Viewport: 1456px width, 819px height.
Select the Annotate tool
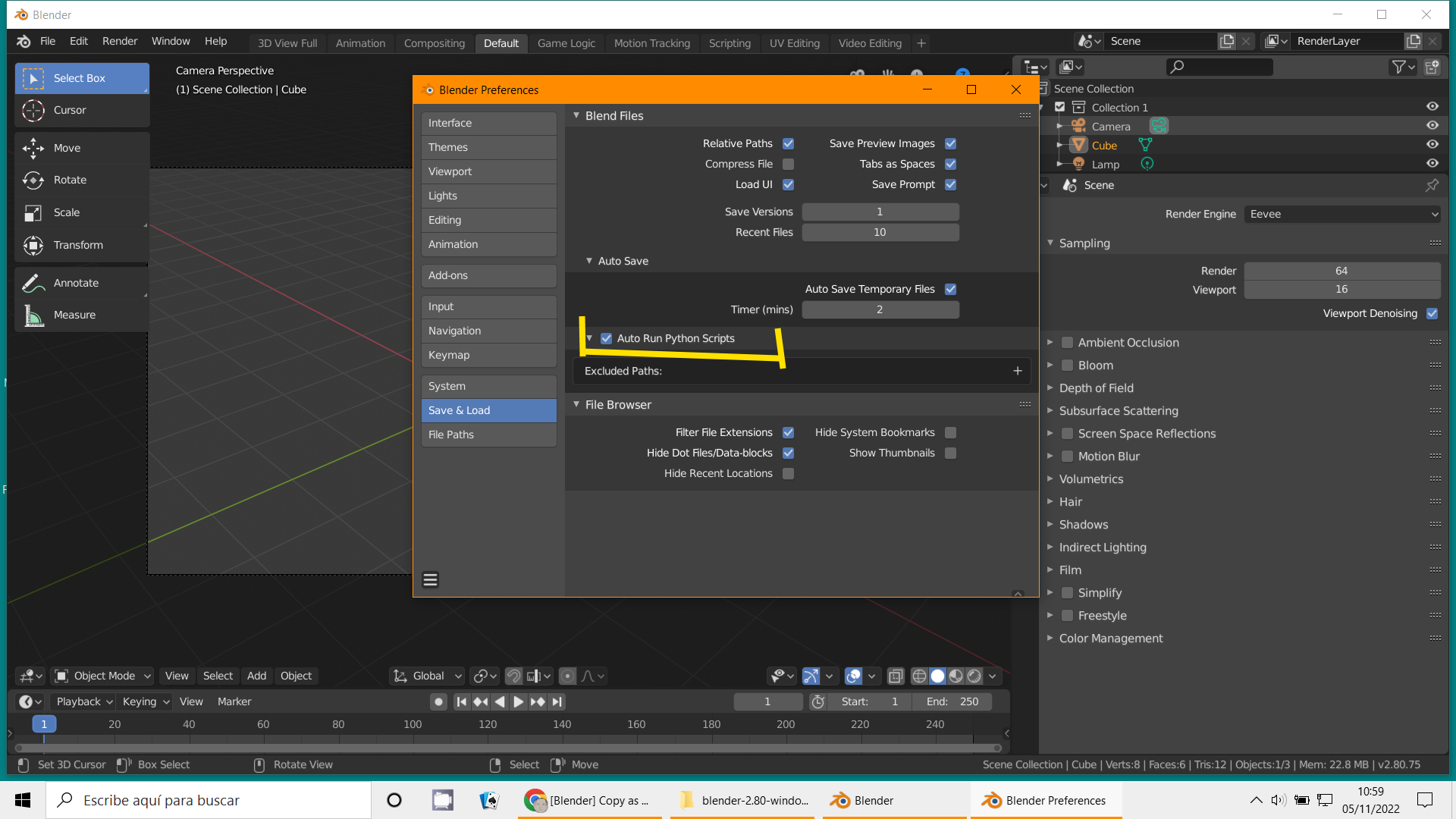76,283
